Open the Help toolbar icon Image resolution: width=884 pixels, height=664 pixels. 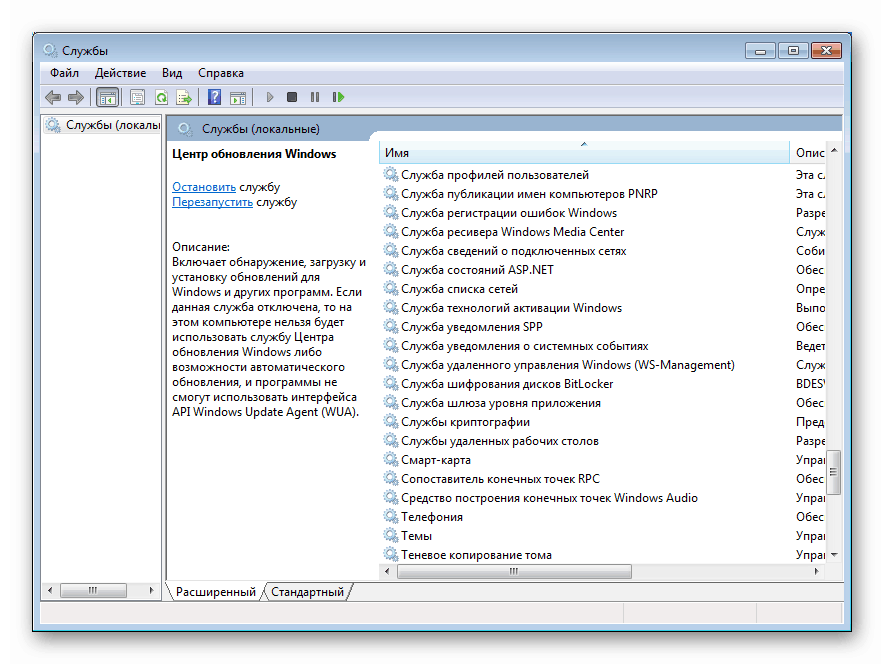click(214, 97)
